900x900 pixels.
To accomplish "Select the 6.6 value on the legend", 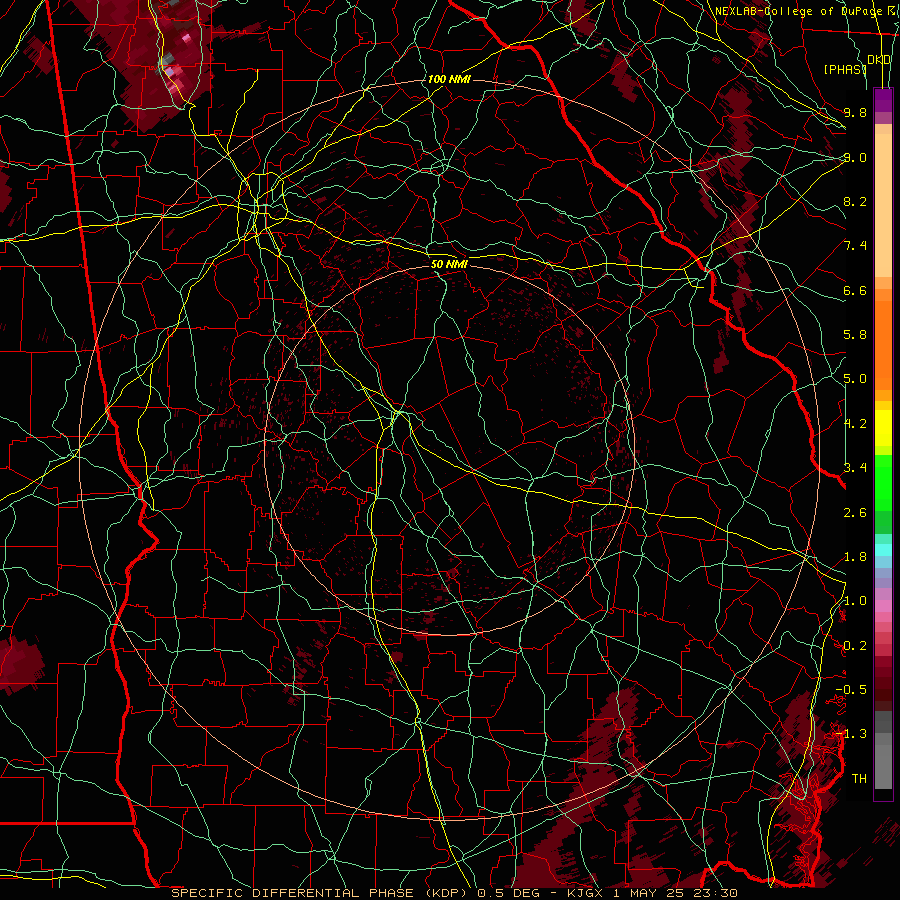I will click(x=855, y=290).
